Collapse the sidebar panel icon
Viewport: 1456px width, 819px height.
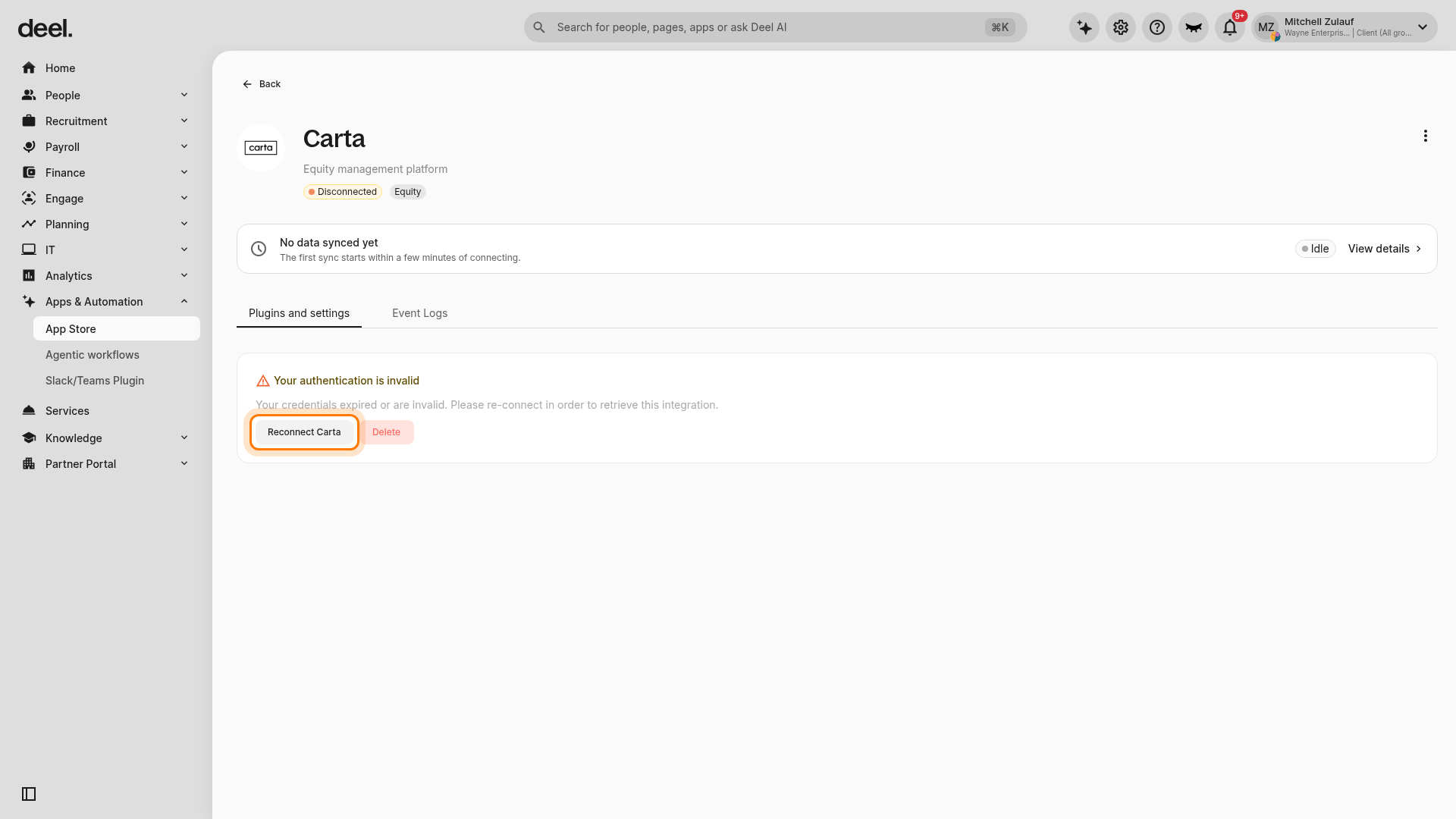click(29, 794)
